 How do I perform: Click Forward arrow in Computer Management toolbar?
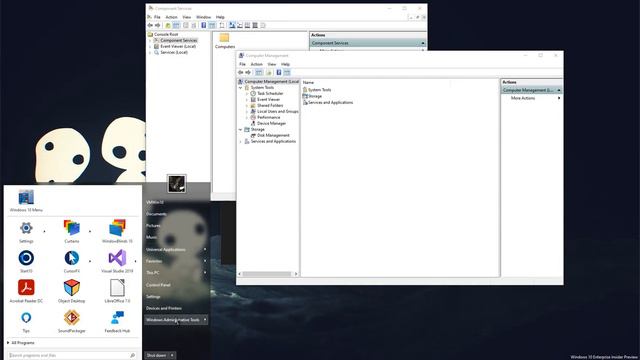(x=248, y=72)
